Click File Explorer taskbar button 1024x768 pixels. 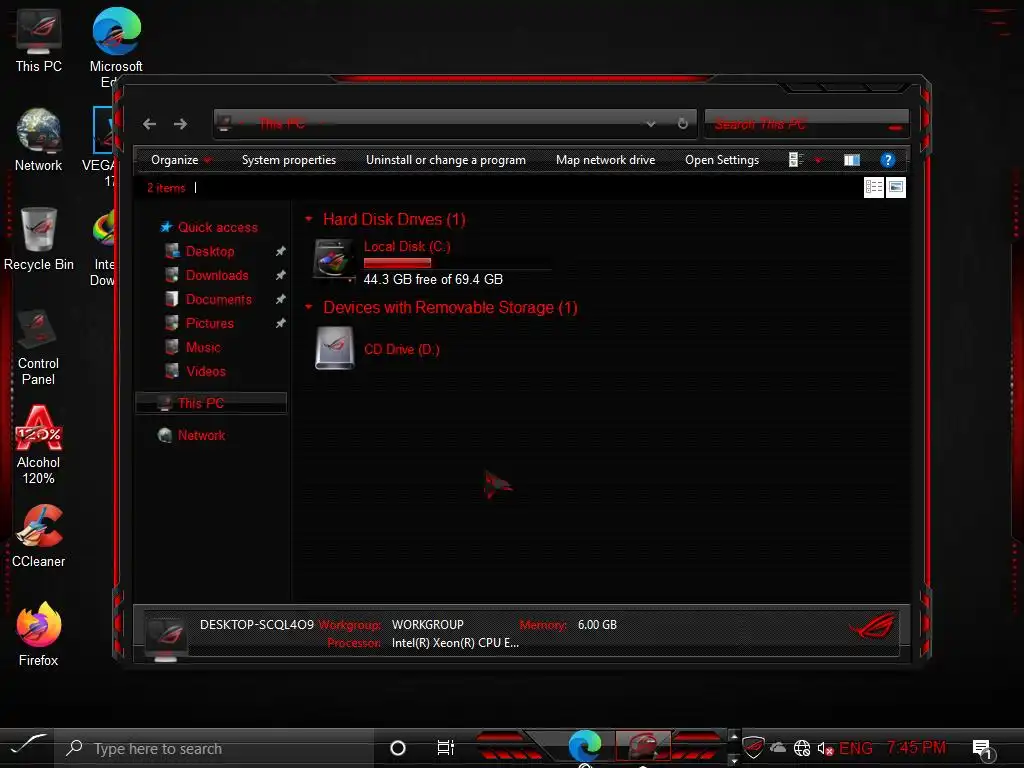[x=643, y=746]
